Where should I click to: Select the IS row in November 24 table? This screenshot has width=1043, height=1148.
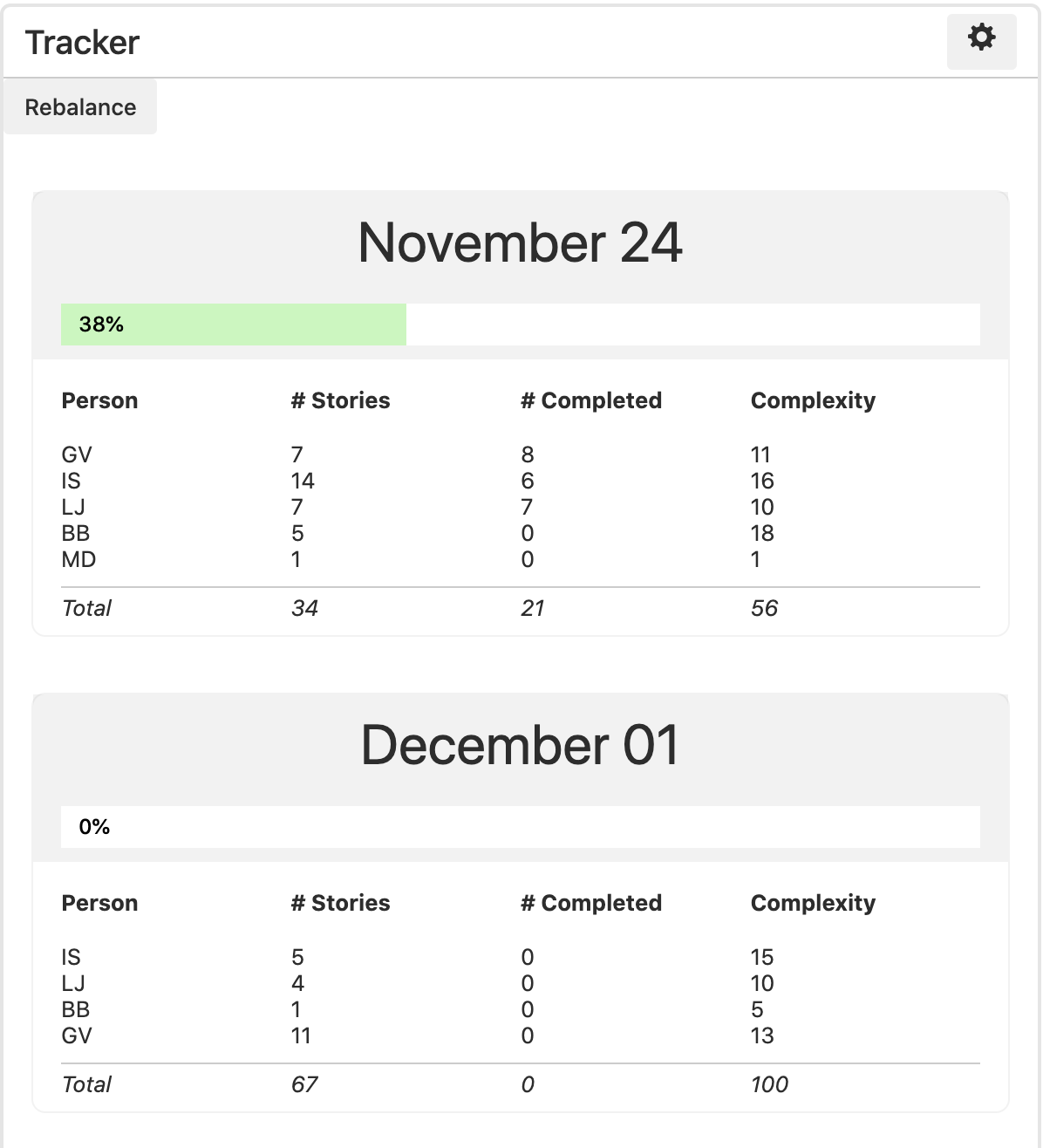(74, 481)
